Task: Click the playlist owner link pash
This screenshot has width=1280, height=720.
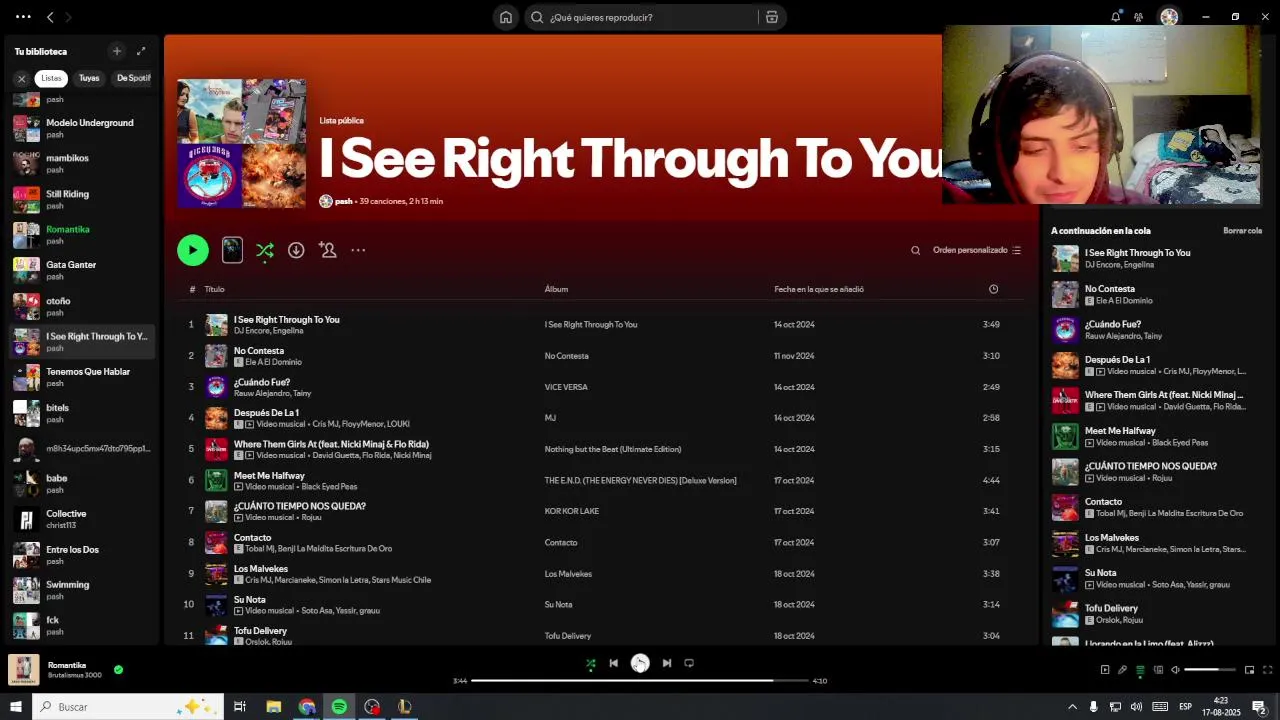Action: pos(344,201)
